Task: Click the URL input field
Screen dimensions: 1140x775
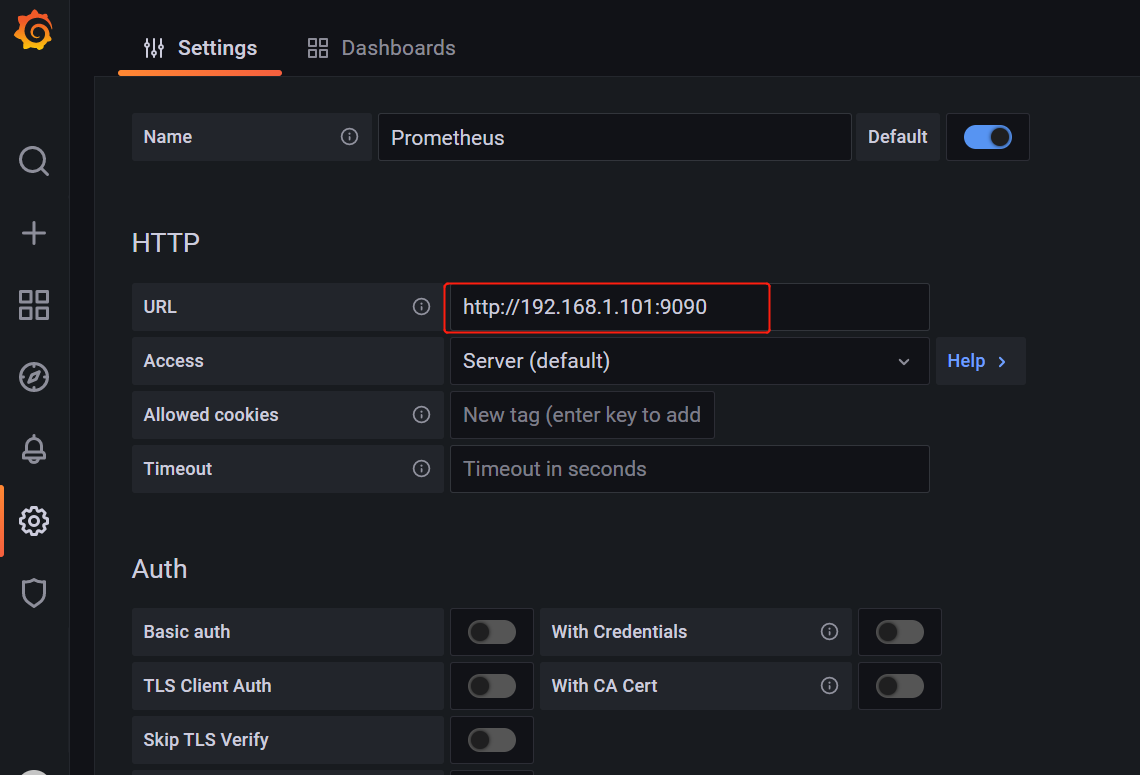Action: (689, 307)
